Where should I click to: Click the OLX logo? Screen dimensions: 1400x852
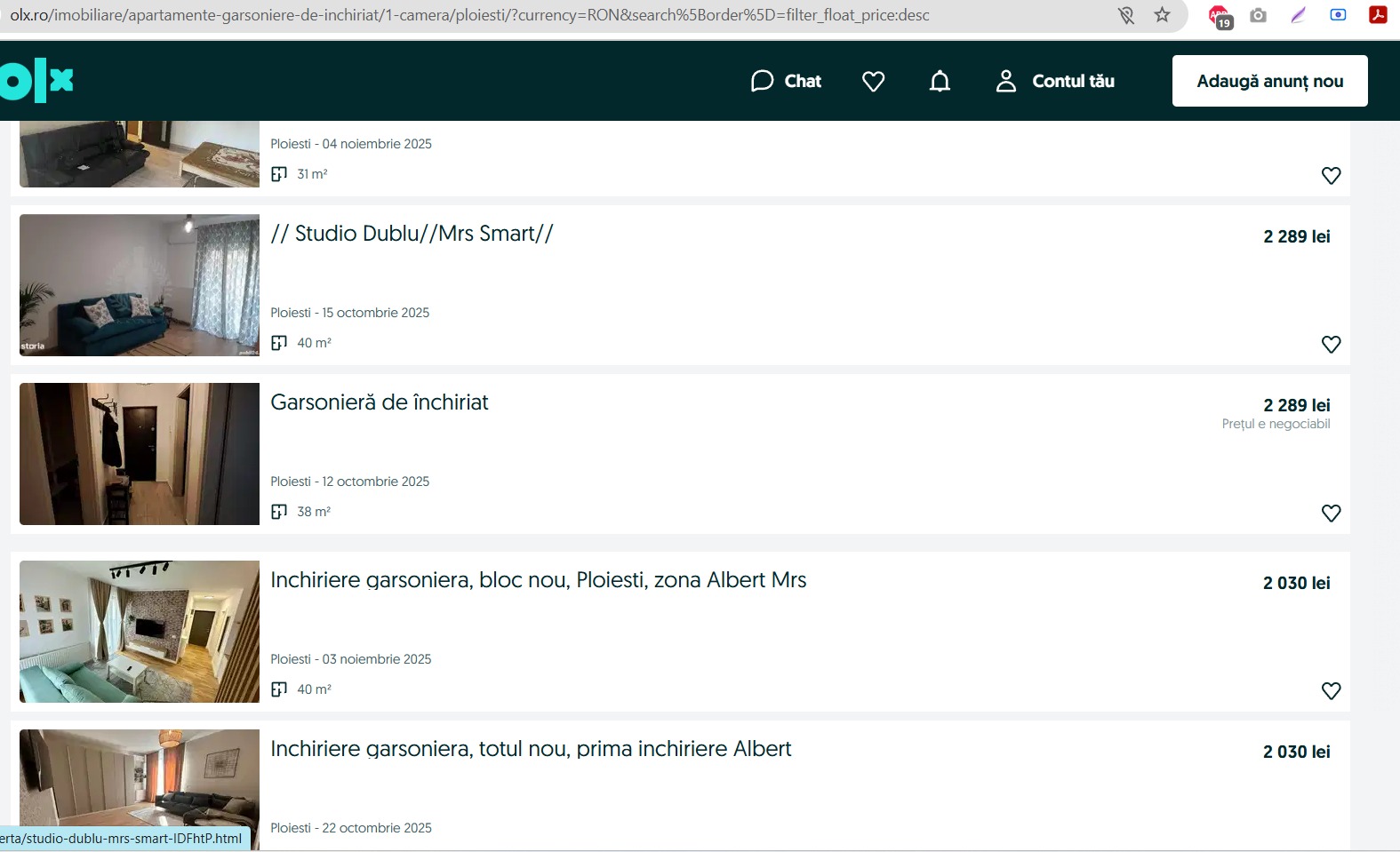36,81
